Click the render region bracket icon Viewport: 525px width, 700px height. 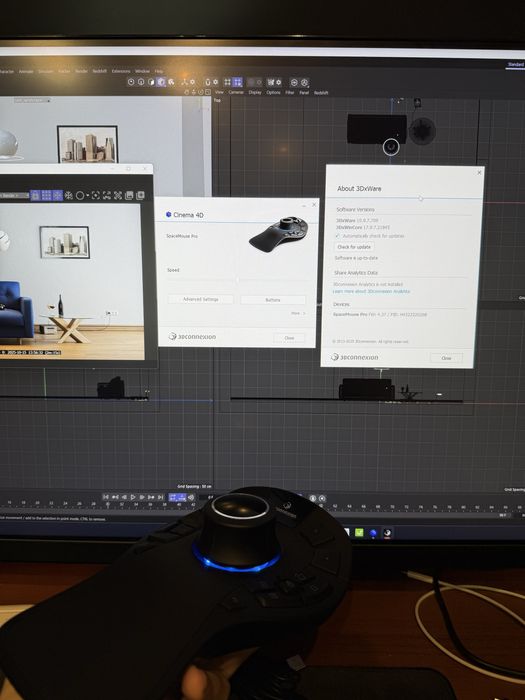pos(96,196)
